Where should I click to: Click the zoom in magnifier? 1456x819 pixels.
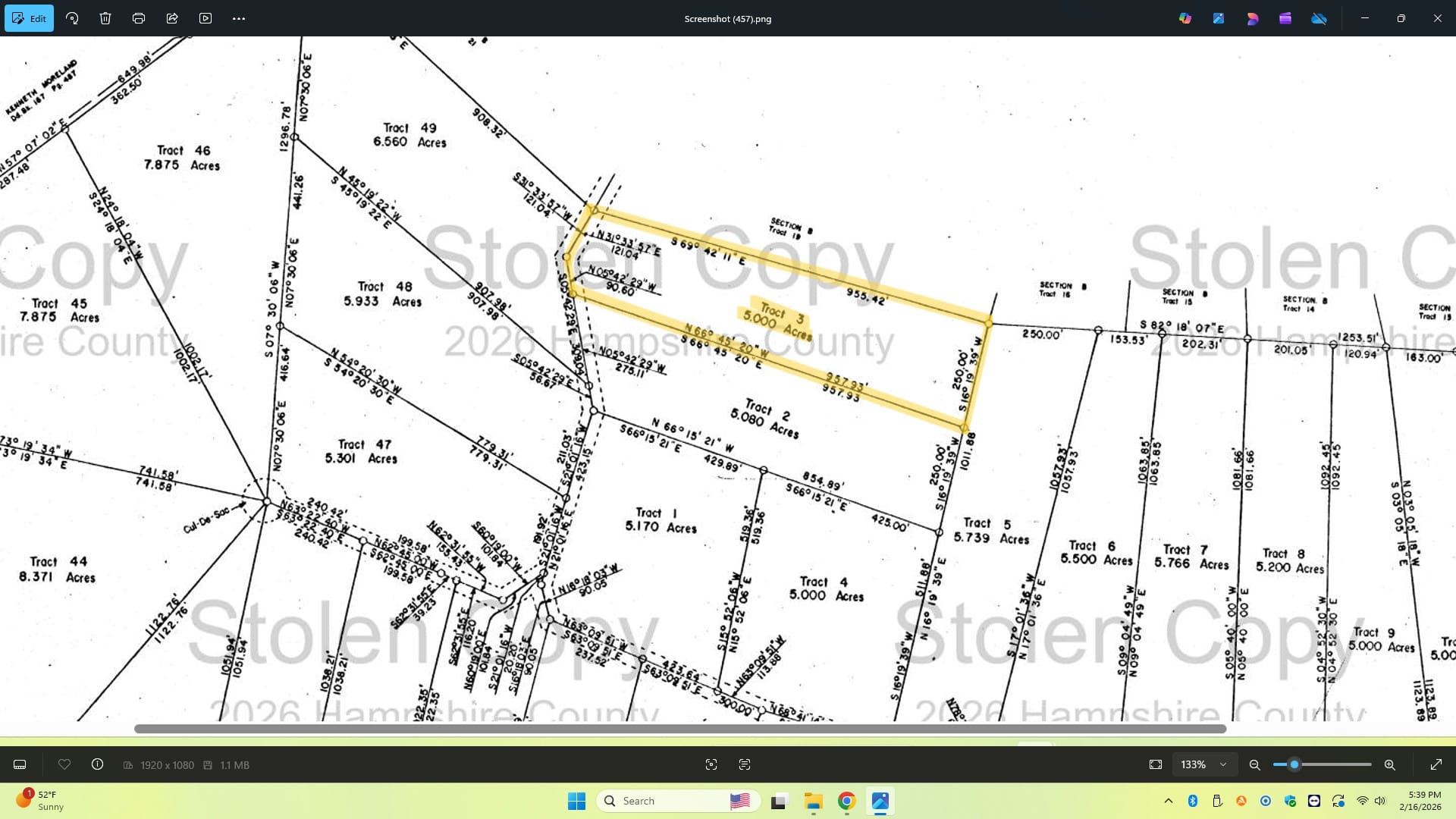click(1390, 764)
